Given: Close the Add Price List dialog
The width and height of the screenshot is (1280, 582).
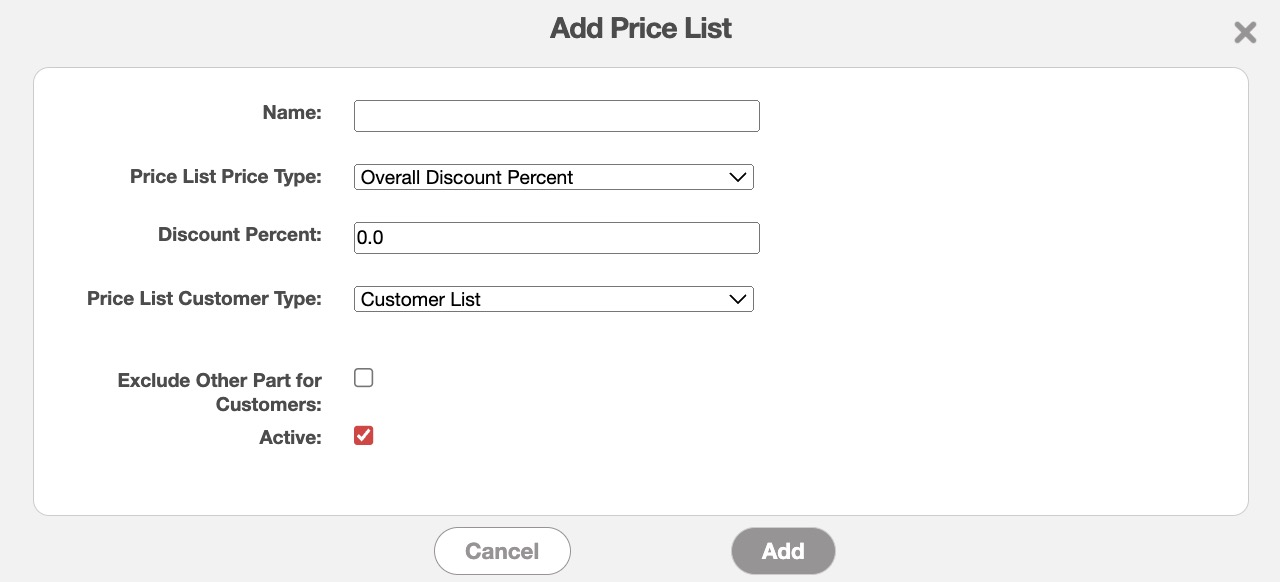Looking at the screenshot, I should (1245, 33).
